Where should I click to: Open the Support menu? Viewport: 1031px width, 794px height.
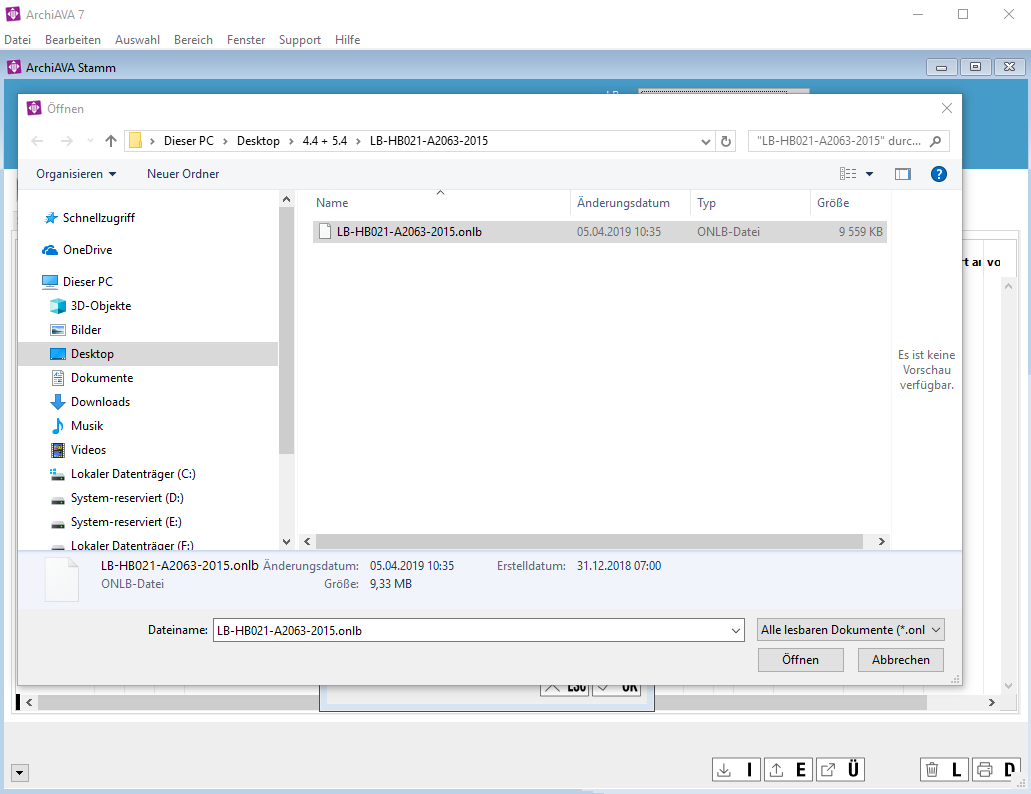pyautogui.click(x=300, y=39)
